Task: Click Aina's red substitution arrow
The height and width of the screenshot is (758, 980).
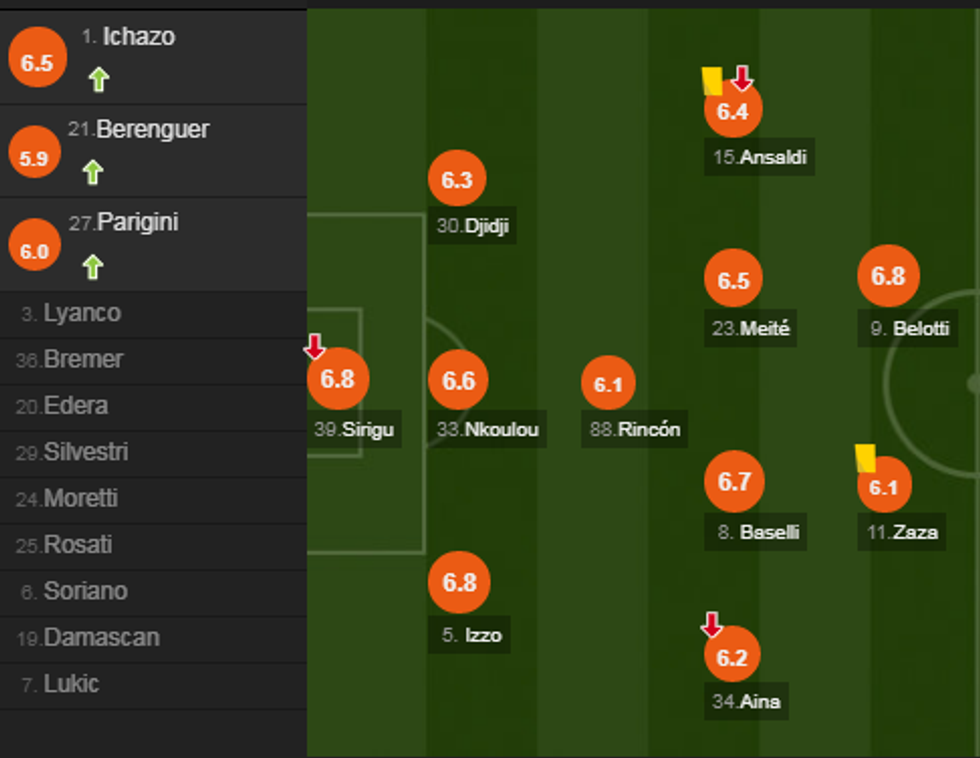Action: click(x=711, y=625)
